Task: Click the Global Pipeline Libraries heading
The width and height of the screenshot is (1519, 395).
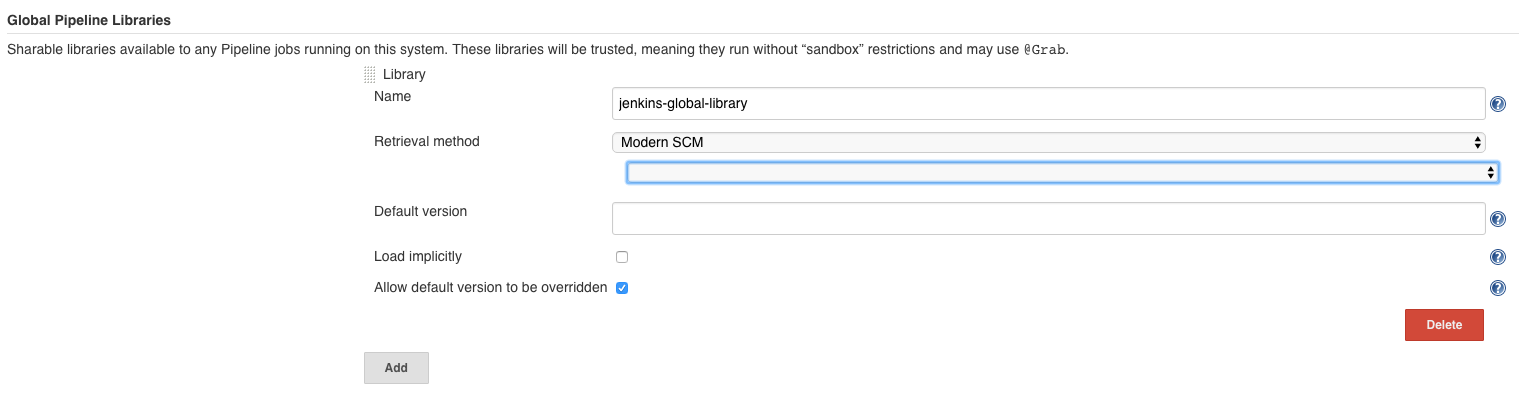Action: 88,20
